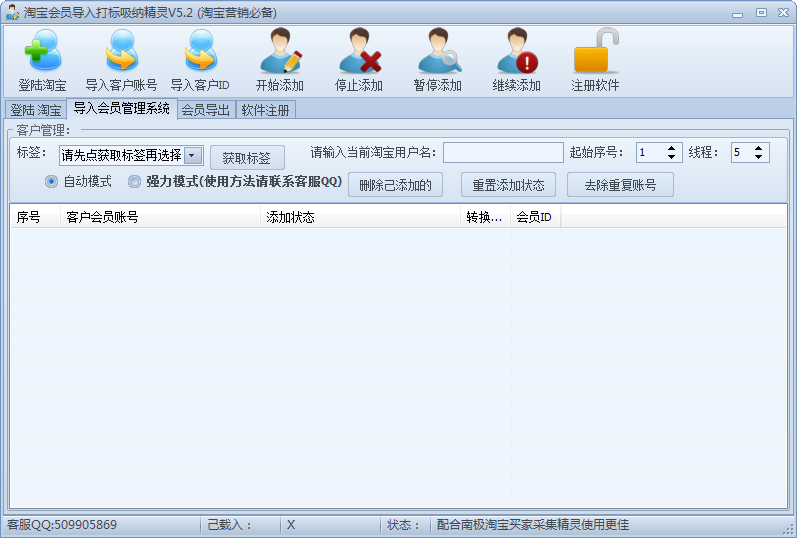Viewport: 797px width, 538px height.
Task: Select 自动模式 radio button
Action: (x=51, y=182)
